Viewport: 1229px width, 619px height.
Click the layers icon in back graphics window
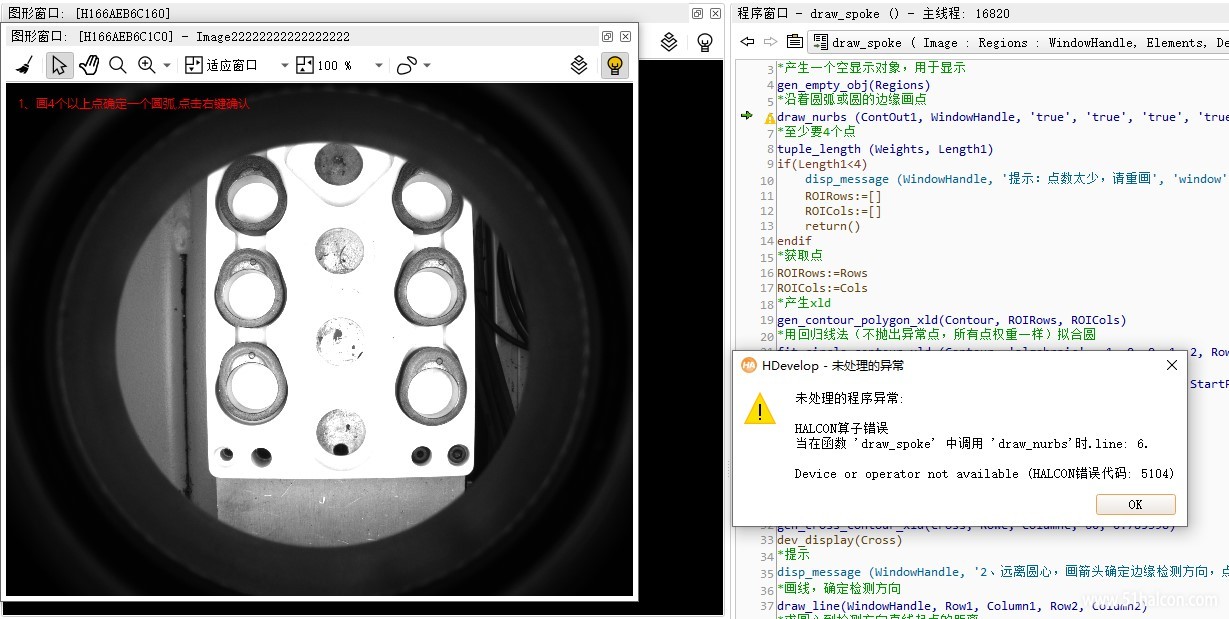[669, 42]
